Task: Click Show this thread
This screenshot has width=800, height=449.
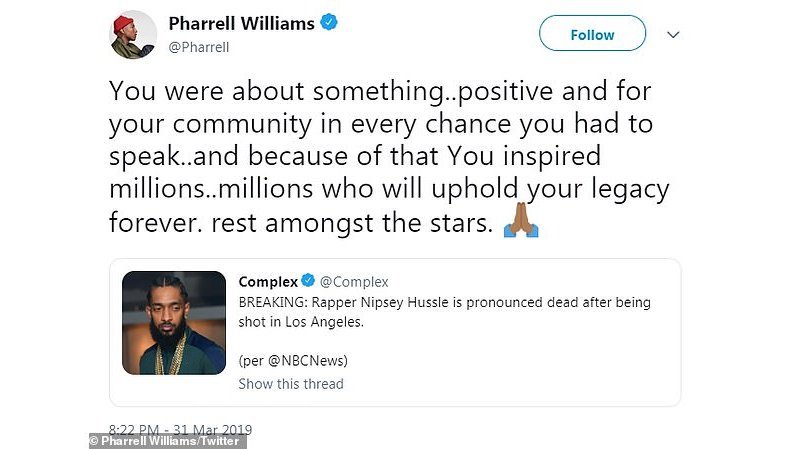Action: (x=290, y=384)
